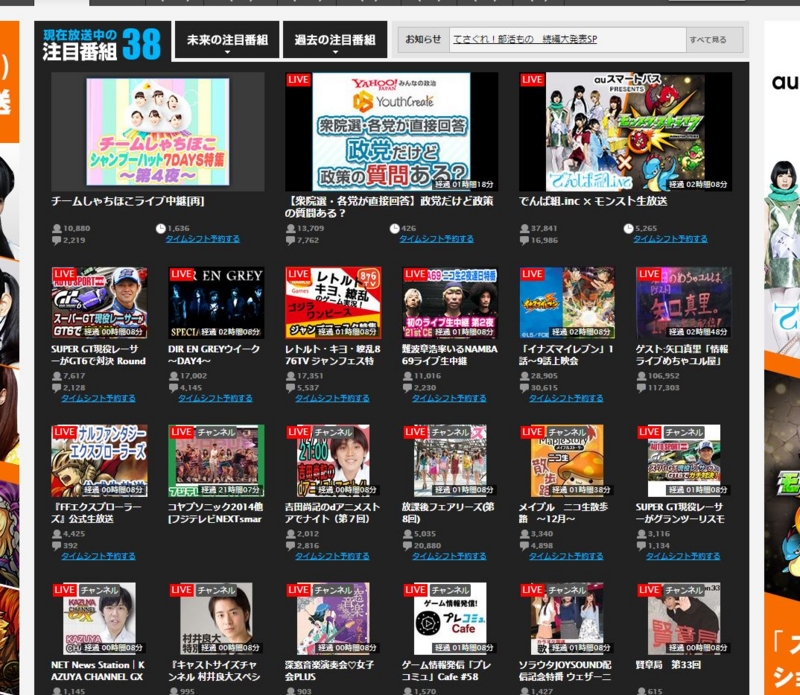
Task: Open FFエクスプローラーズ broadcast thumbnail
Action: coord(99,461)
